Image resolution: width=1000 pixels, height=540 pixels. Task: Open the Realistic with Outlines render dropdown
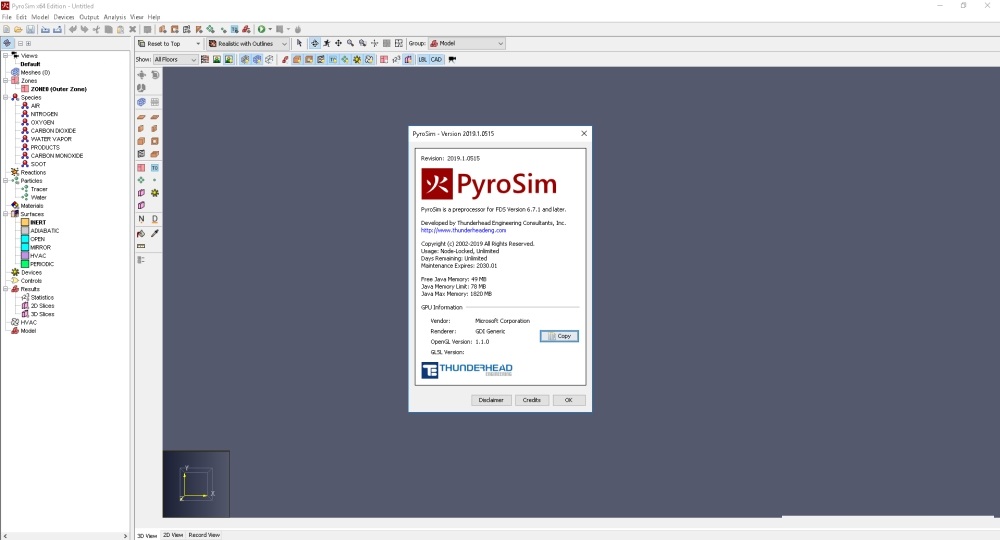247,44
